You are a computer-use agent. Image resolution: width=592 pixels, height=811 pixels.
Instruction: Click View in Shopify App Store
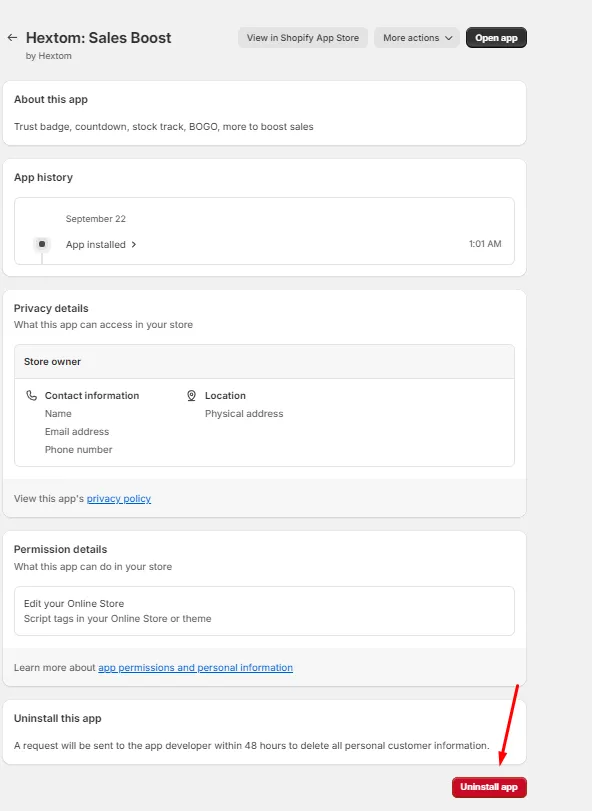(x=303, y=38)
